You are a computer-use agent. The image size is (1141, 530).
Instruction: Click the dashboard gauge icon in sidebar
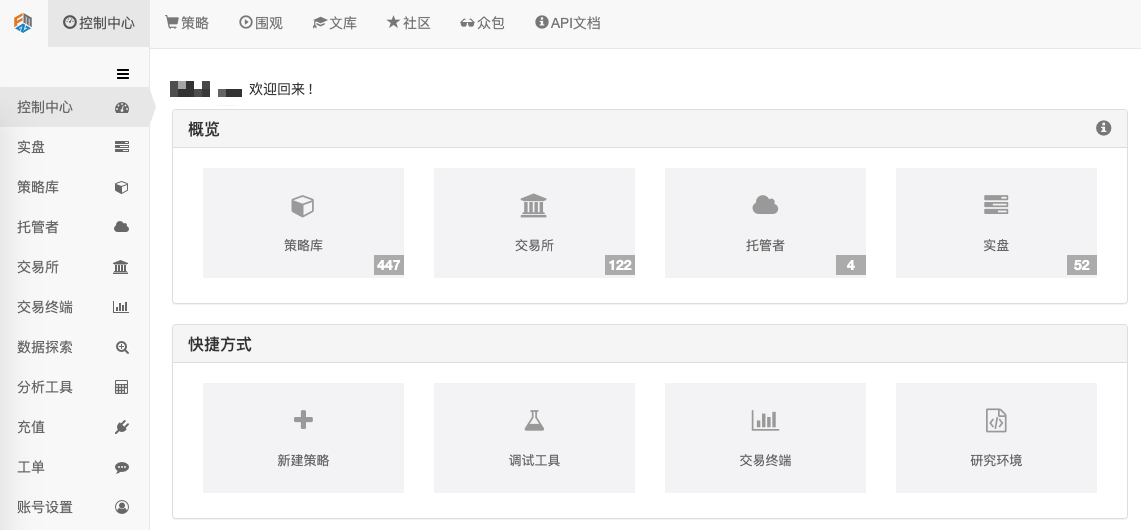click(x=122, y=108)
